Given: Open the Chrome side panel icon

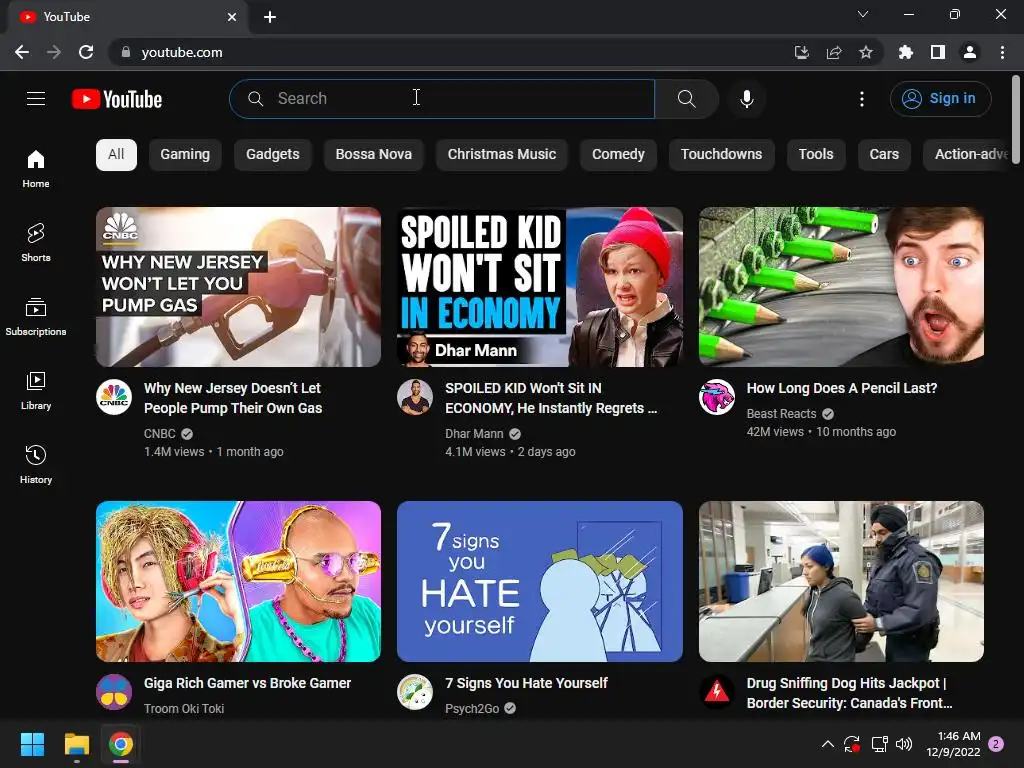Looking at the screenshot, I should [938, 52].
